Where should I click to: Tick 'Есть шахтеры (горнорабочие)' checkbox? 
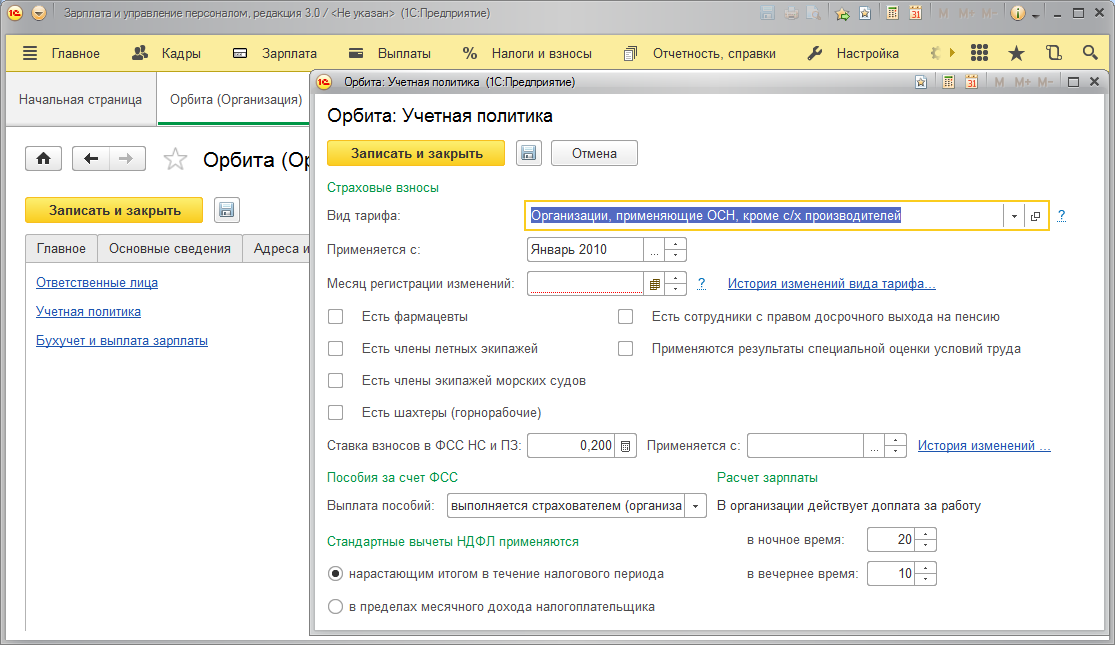coord(336,413)
